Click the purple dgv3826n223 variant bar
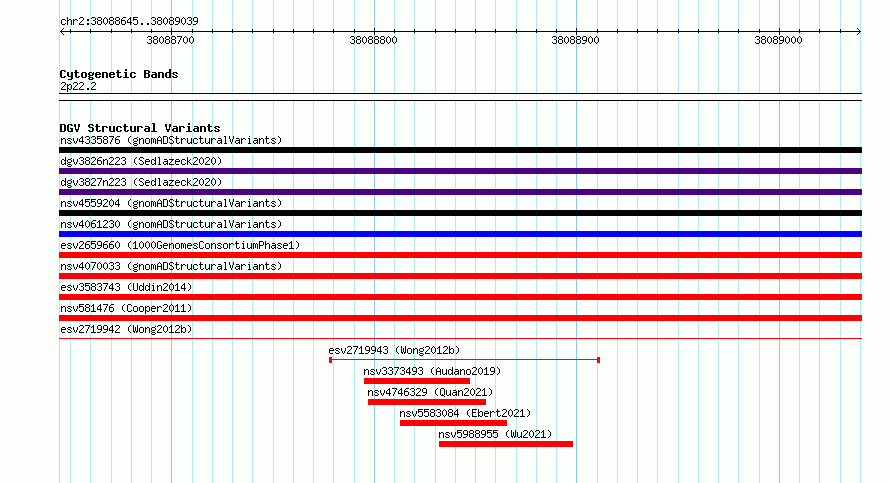890x483 pixels. (460, 171)
